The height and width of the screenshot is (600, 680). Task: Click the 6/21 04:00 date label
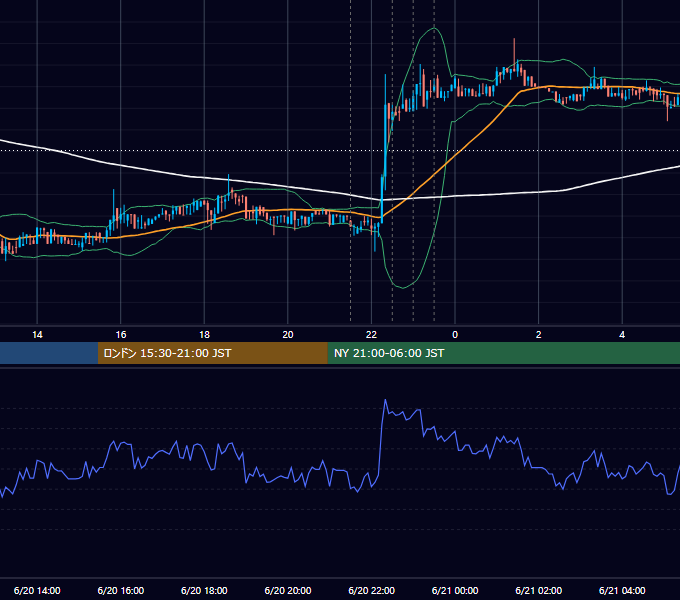click(x=622, y=590)
